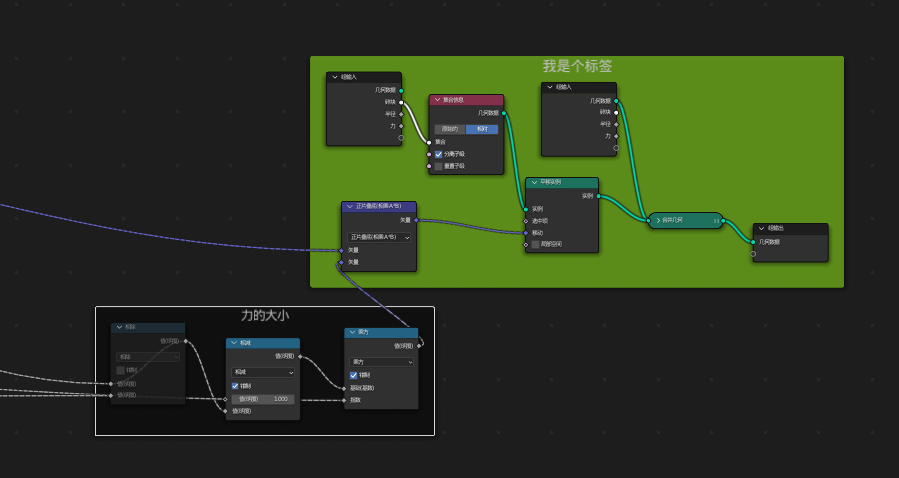Open the 正片叠底 operation dropdown
This screenshot has height=478, width=899.
pyautogui.click(x=379, y=237)
